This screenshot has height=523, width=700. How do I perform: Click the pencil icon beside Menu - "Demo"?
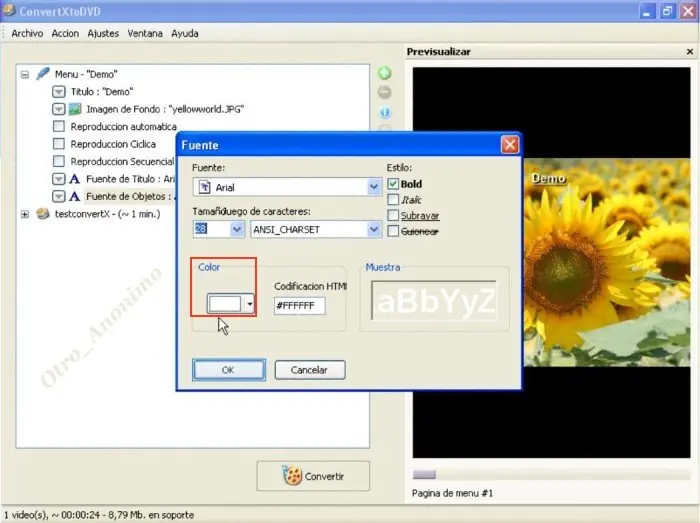(x=43, y=74)
